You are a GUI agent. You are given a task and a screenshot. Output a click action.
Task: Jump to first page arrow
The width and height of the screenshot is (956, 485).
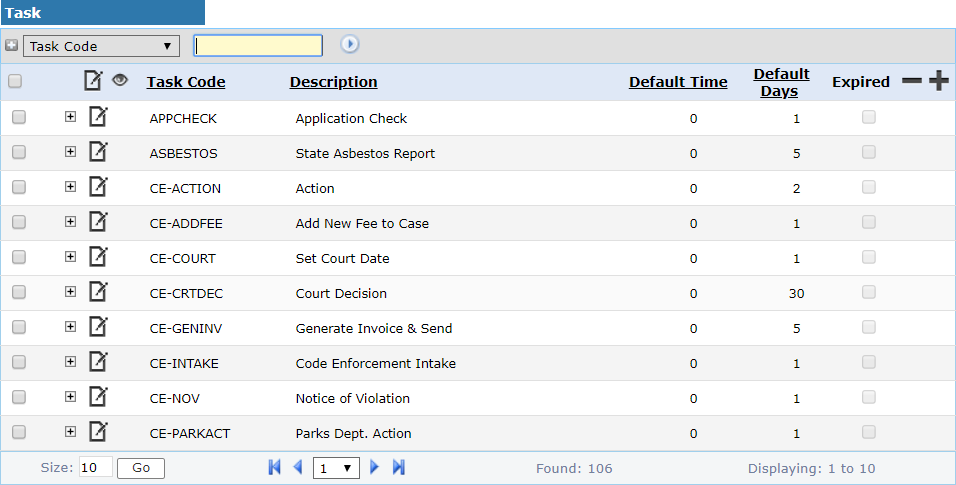pos(274,467)
